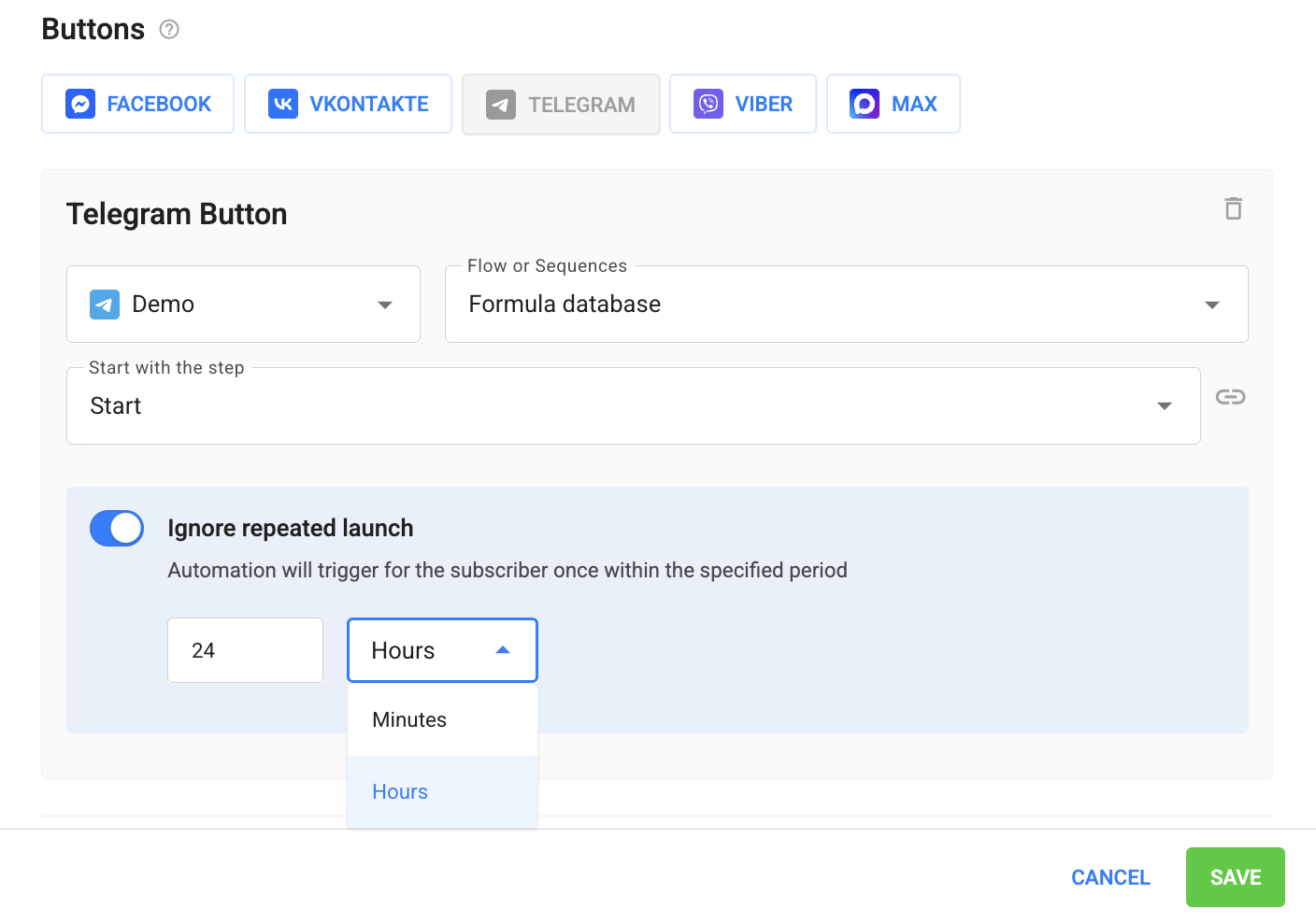
Task: Open the Demo bot dropdown
Action: [x=243, y=304]
